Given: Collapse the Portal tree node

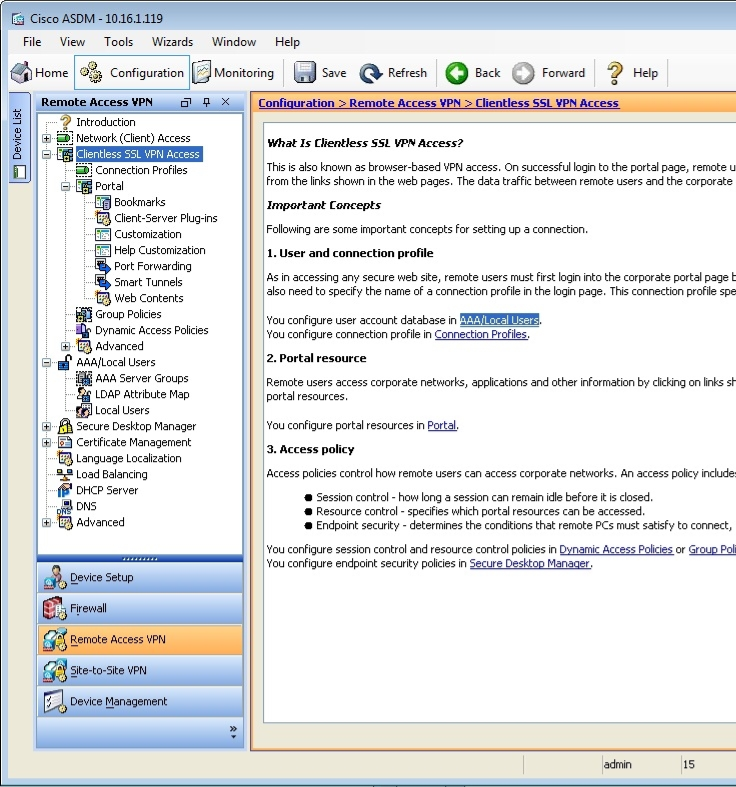Looking at the screenshot, I should pyautogui.click(x=66, y=186).
